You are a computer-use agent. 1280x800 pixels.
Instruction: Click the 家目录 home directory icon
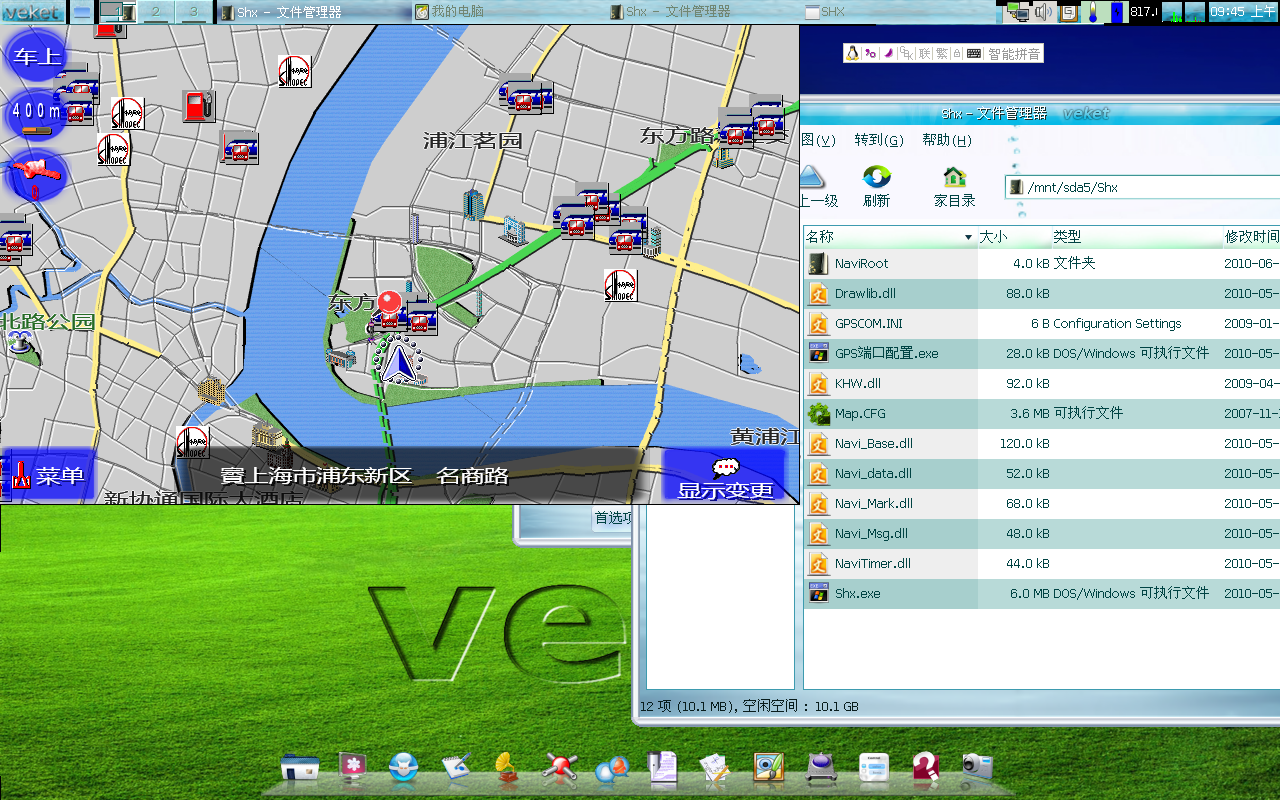click(x=955, y=187)
